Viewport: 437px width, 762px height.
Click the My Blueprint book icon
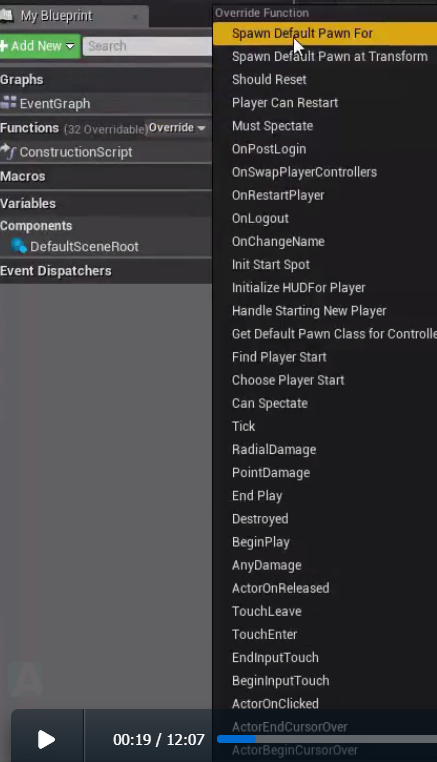click(6, 16)
